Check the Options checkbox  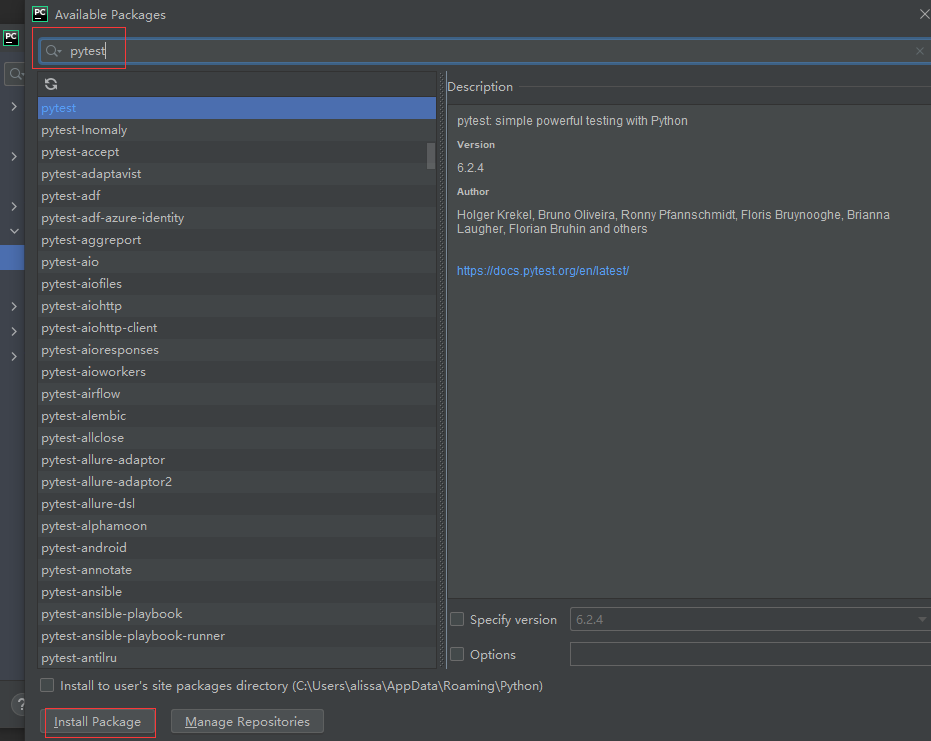(457, 655)
